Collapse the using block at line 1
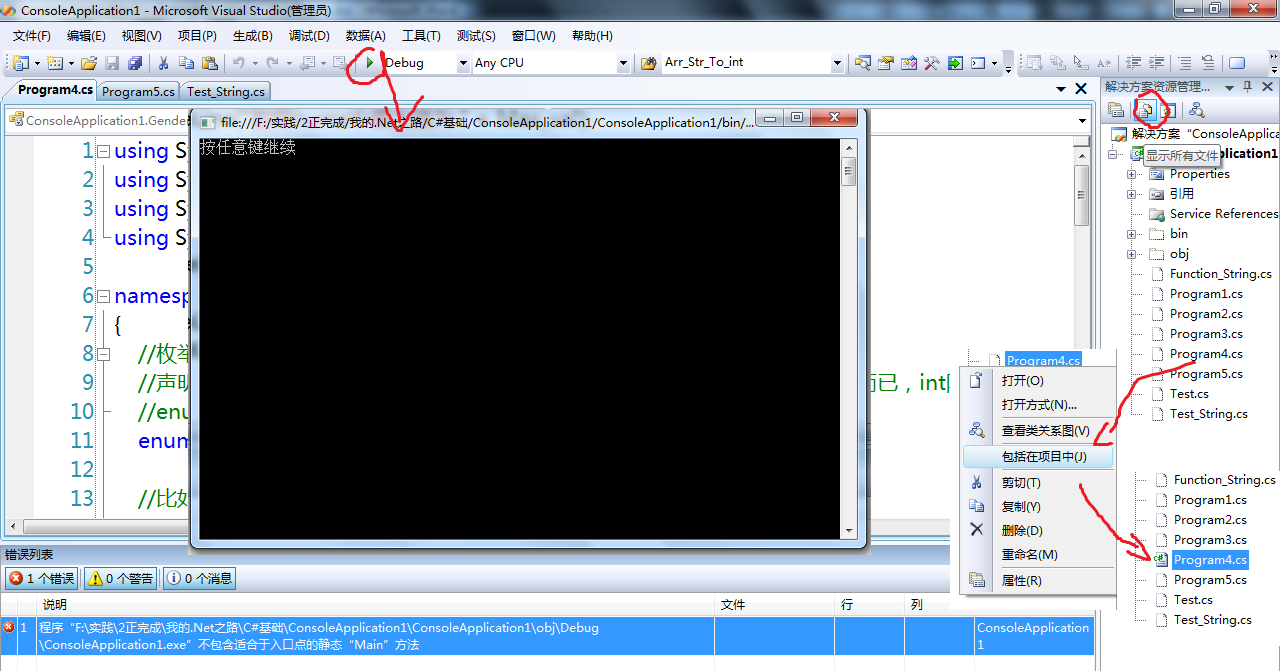 (103, 151)
